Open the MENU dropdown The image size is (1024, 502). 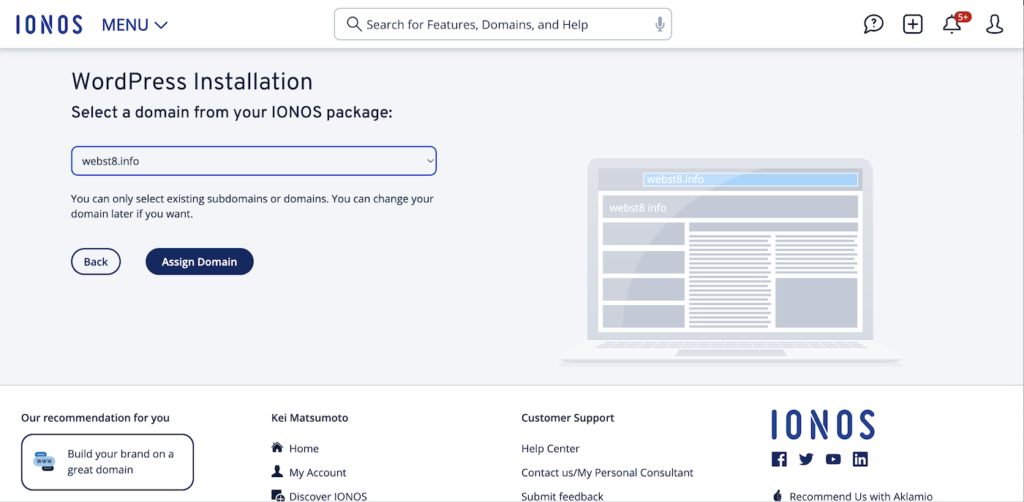coord(135,25)
